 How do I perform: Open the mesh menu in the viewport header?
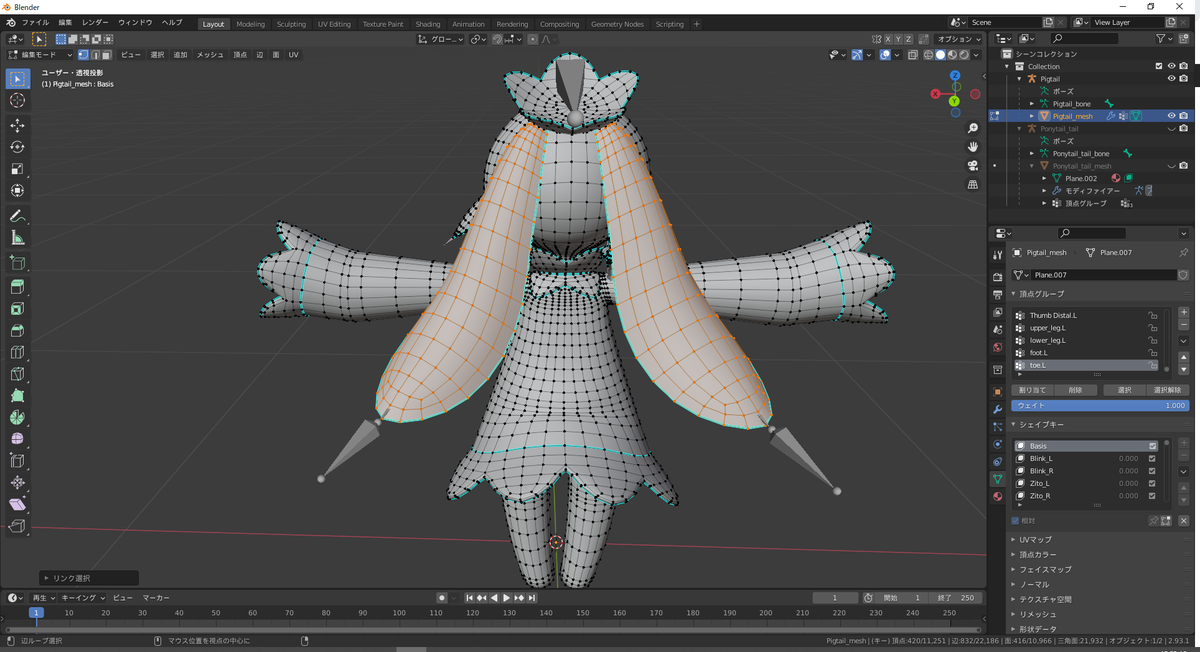coord(210,55)
